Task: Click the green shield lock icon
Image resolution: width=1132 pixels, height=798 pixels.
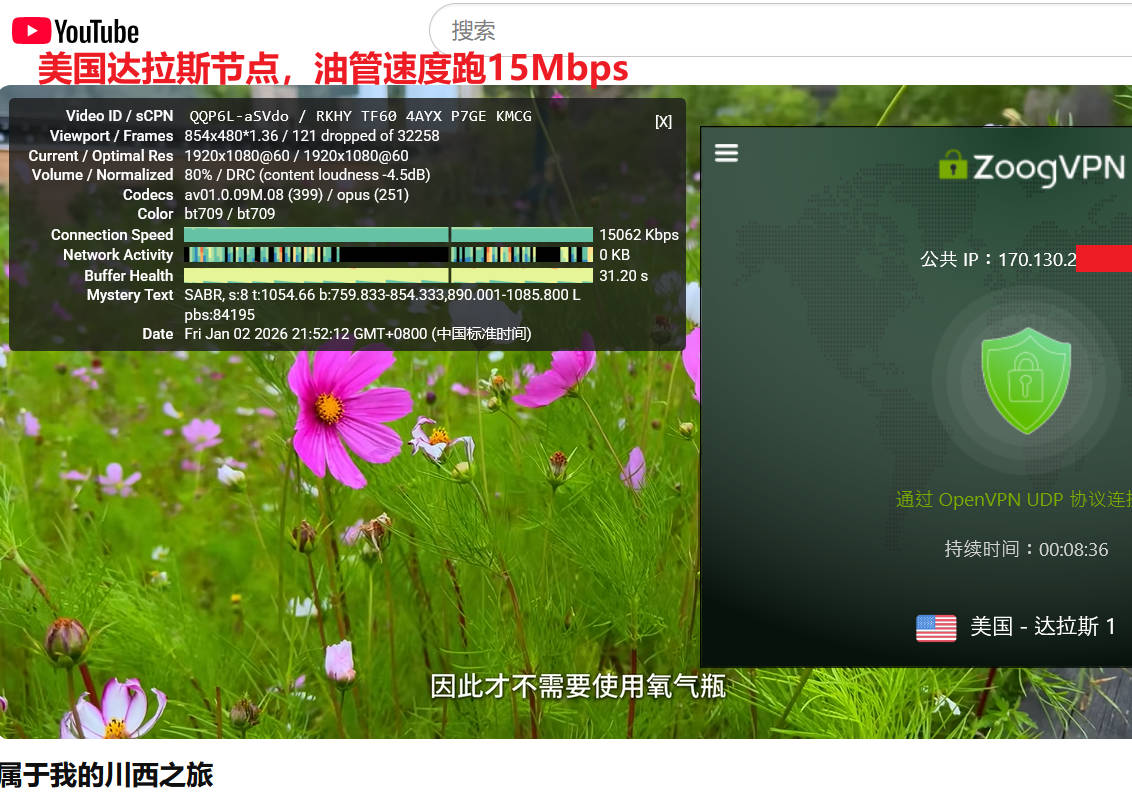Action: 1025,379
